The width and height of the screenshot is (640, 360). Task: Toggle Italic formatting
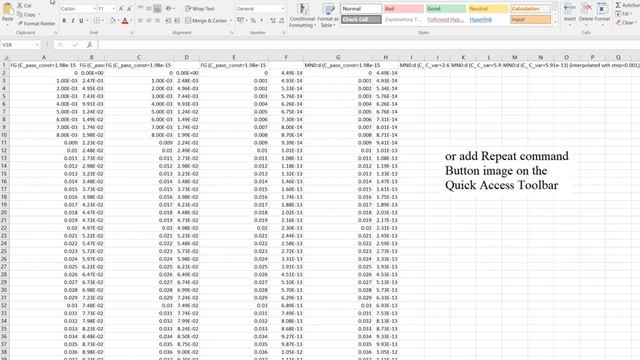pos(73,20)
